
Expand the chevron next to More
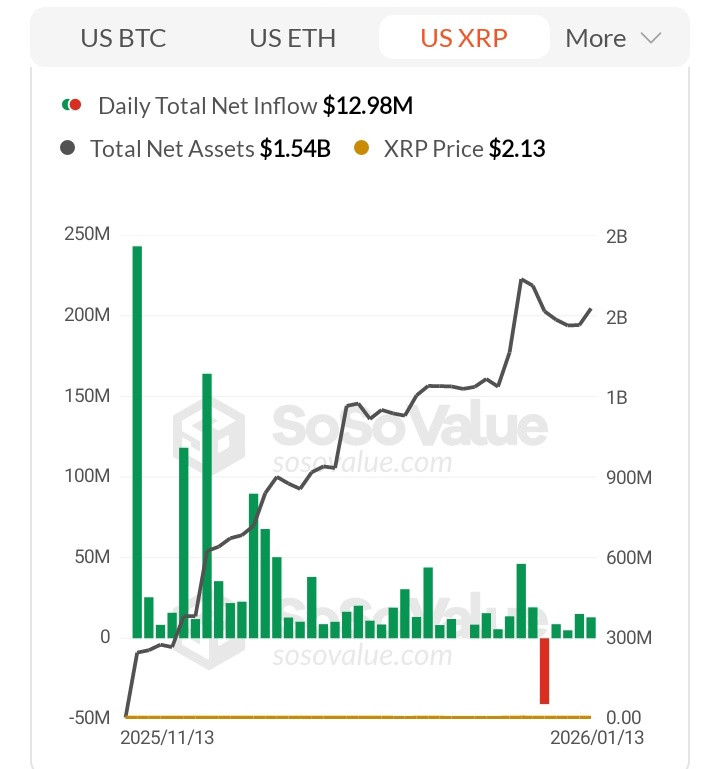(x=651, y=38)
